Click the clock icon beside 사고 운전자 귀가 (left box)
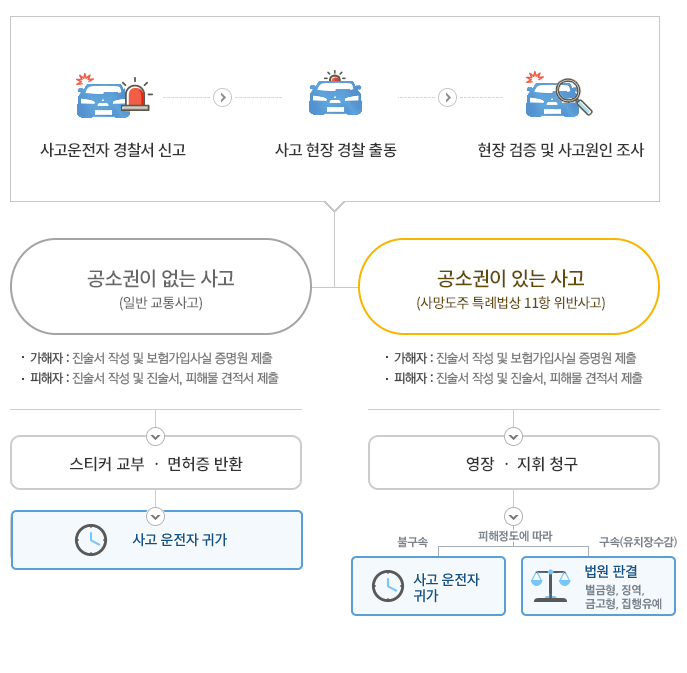This screenshot has height=673, width=687. pyautogui.click(x=91, y=540)
